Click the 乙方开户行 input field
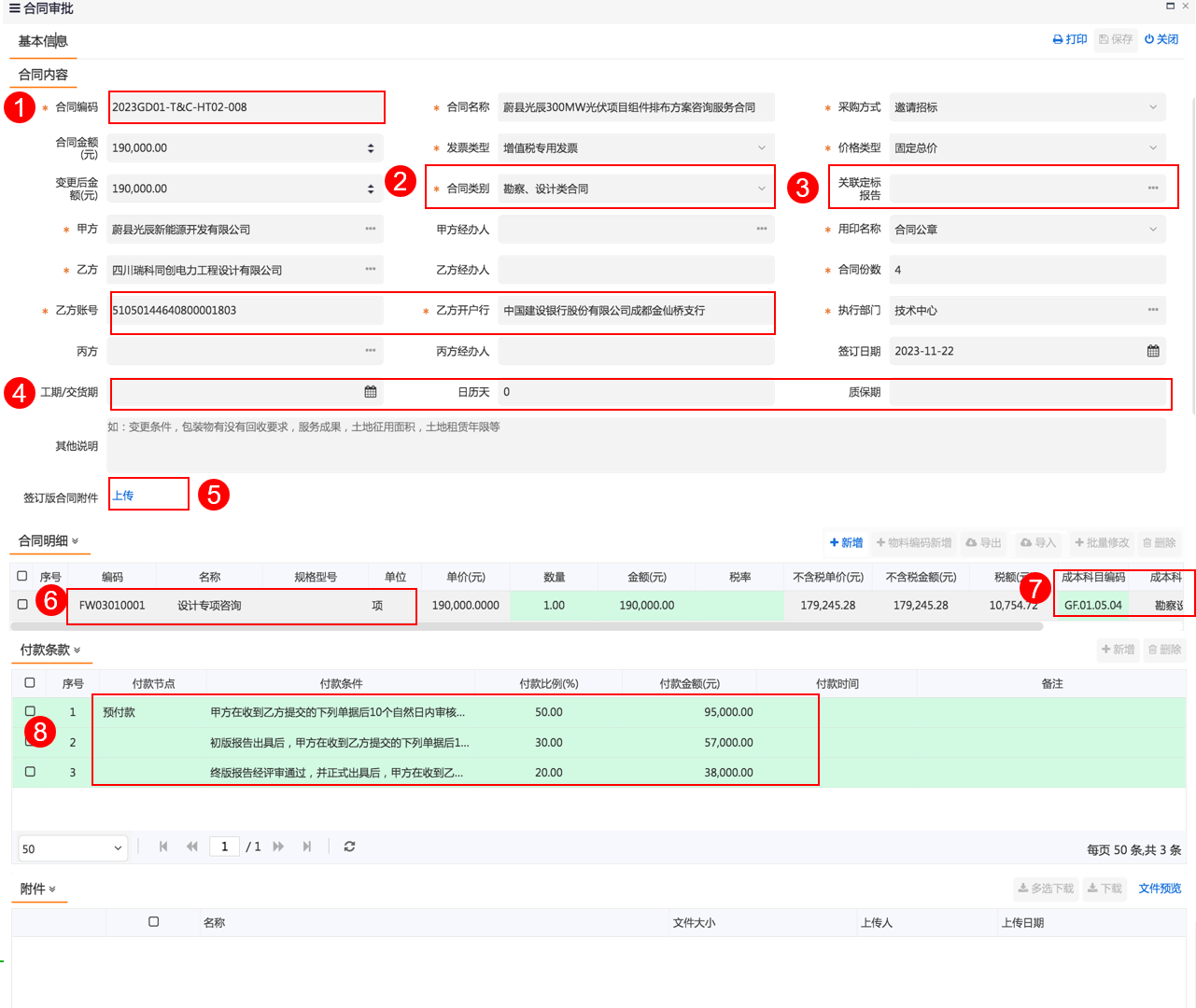 click(x=636, y=310)
